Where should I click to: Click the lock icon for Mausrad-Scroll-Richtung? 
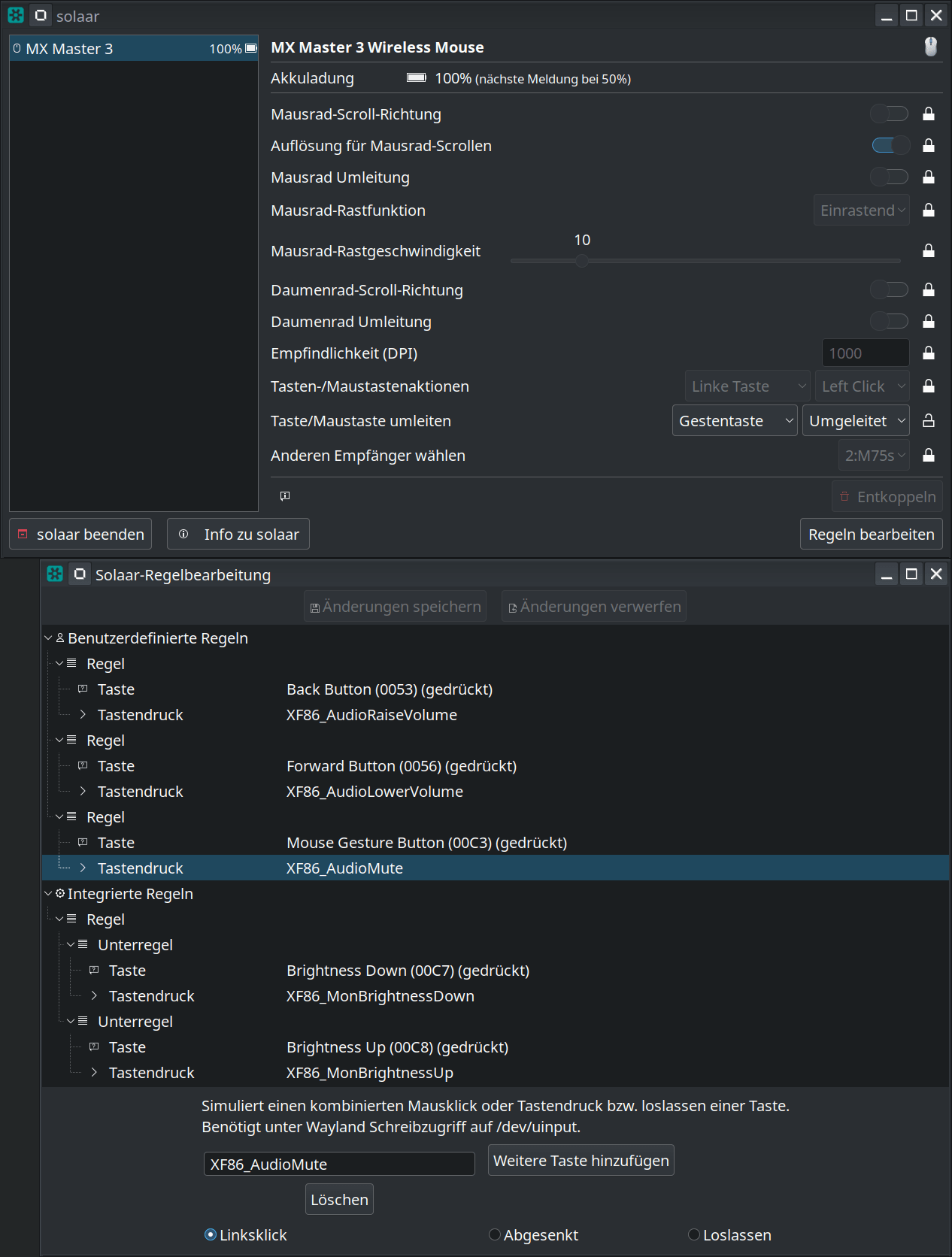(929, 114)
